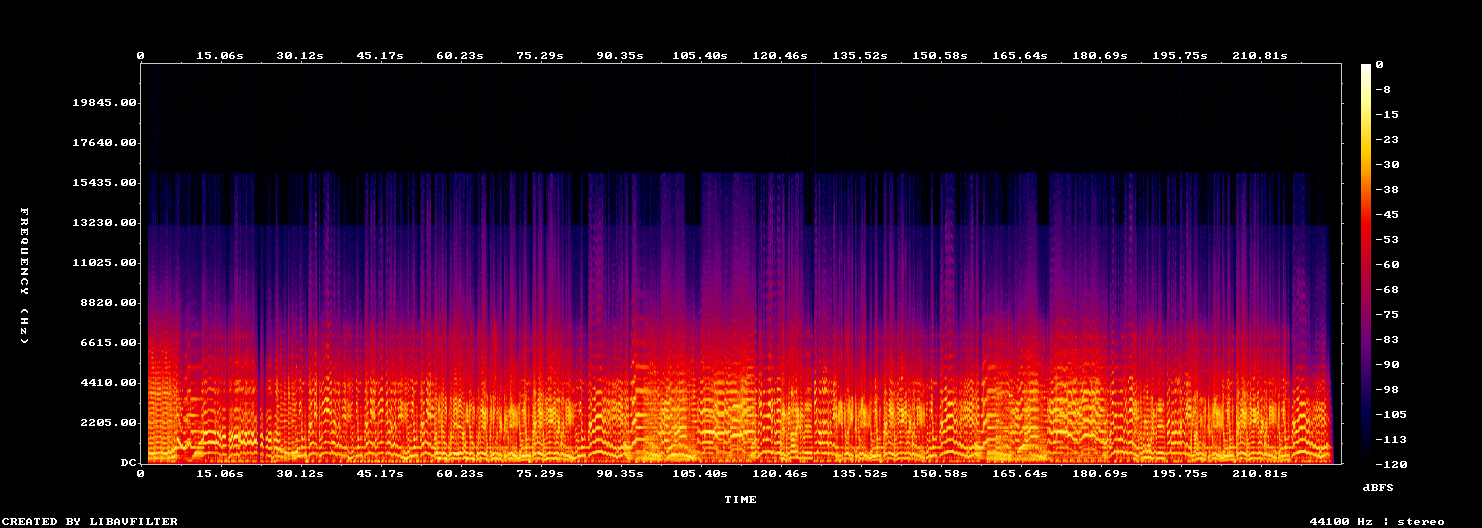The height and width of the screenshot is (528, 1482).
Task: Click the -45 dBFS scale value
Action: (1387, 214)
